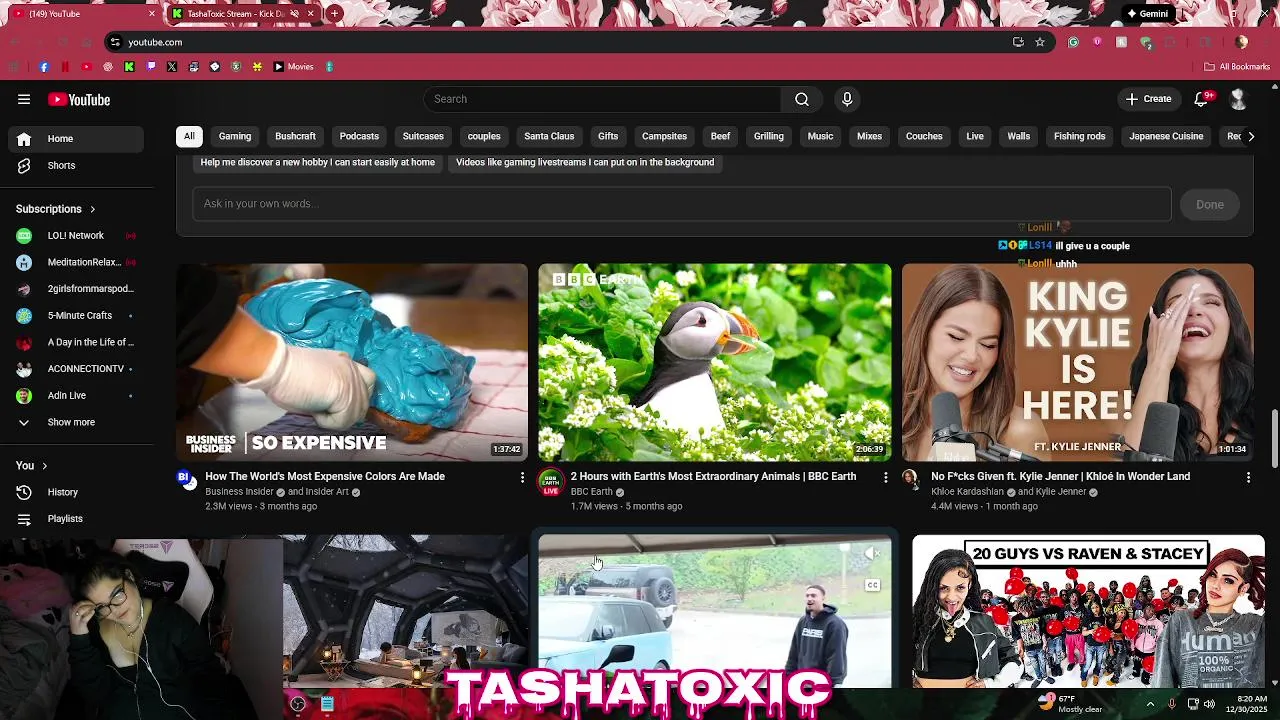1280x720 pixels.
Task: Expand the You section header
Action: point(32,466)
